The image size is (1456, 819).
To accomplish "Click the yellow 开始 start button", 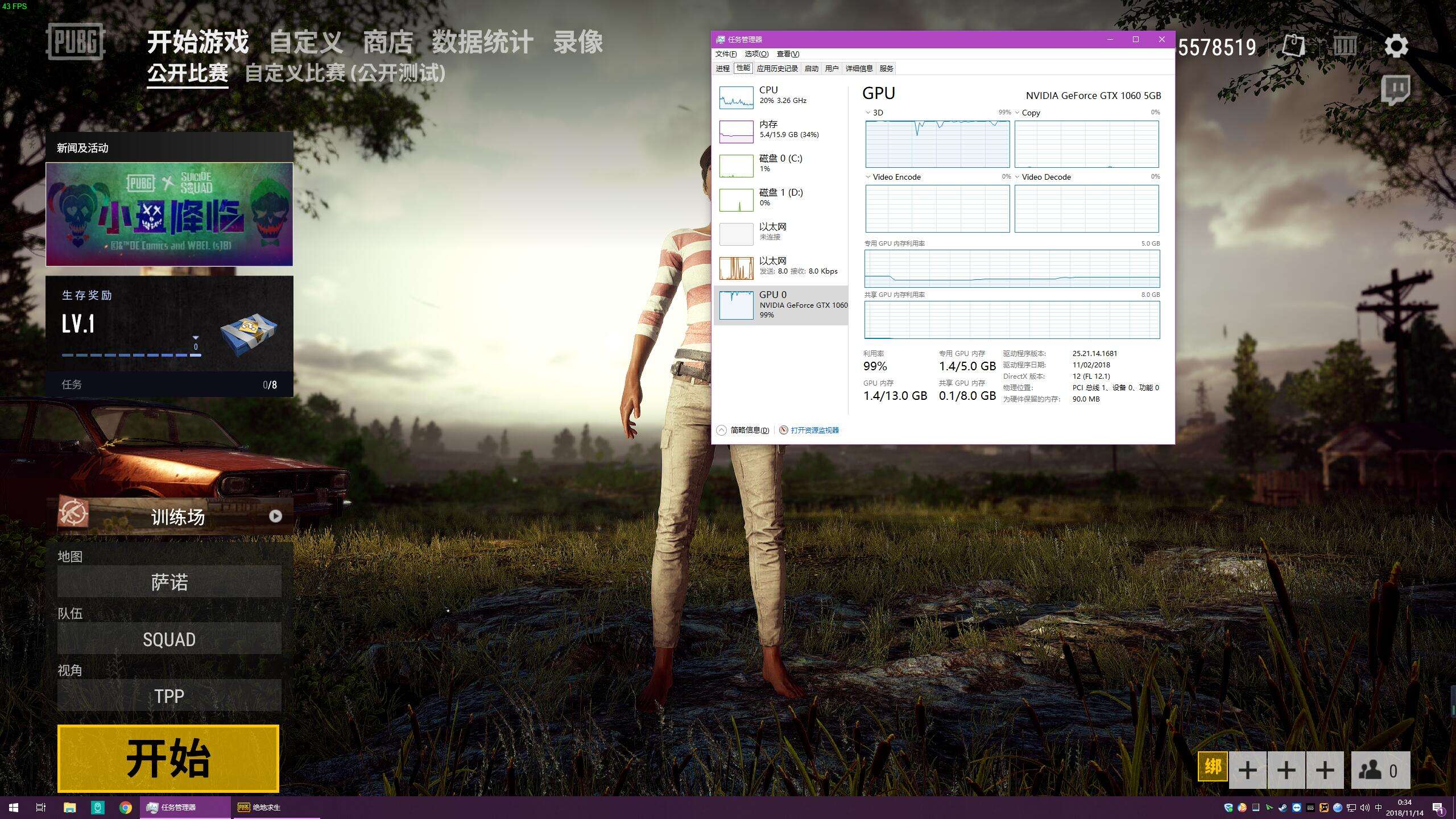I will [168, 759].
